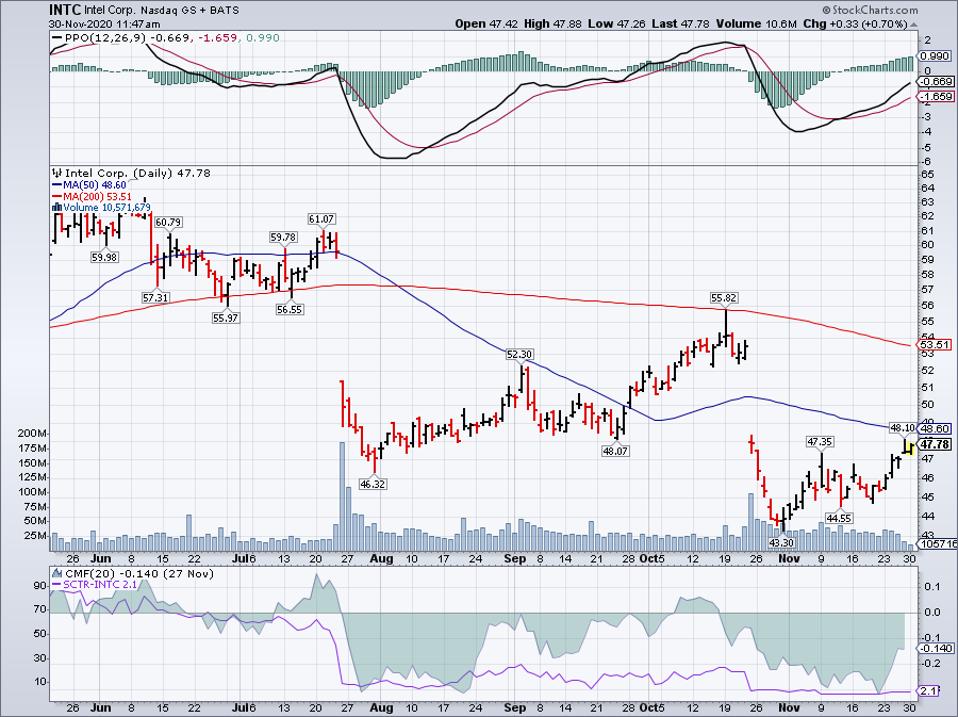The height and width of the screenshot is (717, 958).
Task: Click the 47.35 high price label
Action: [x=820, y=441]
